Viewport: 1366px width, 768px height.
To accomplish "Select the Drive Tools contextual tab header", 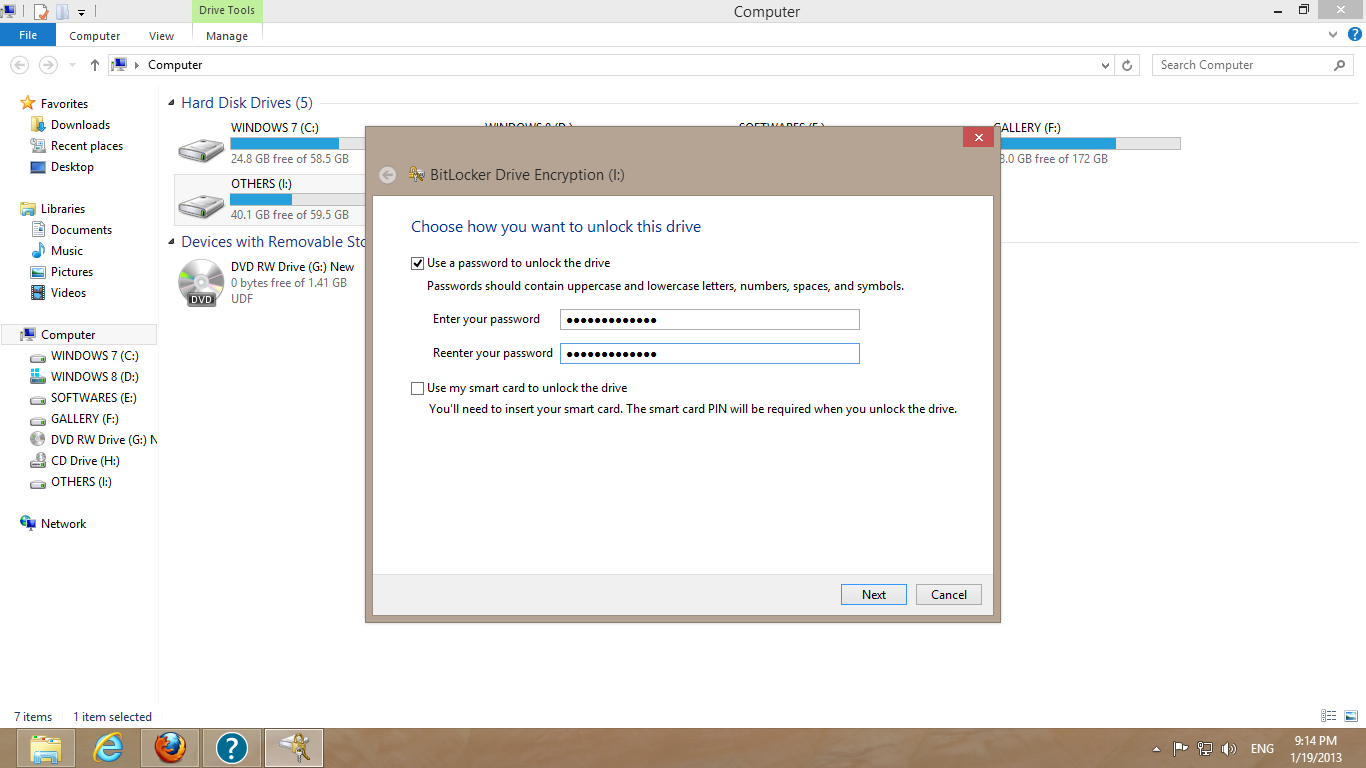I will (x=227, y=10).
